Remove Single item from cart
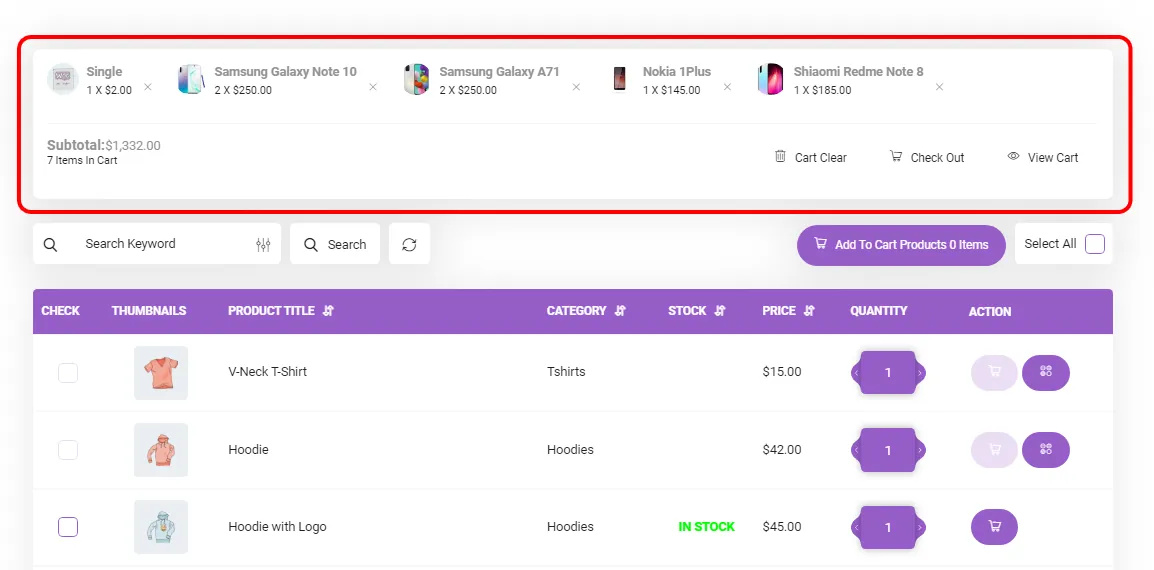The height and width of the screenshot is (570, 1154). click(147, 87)
